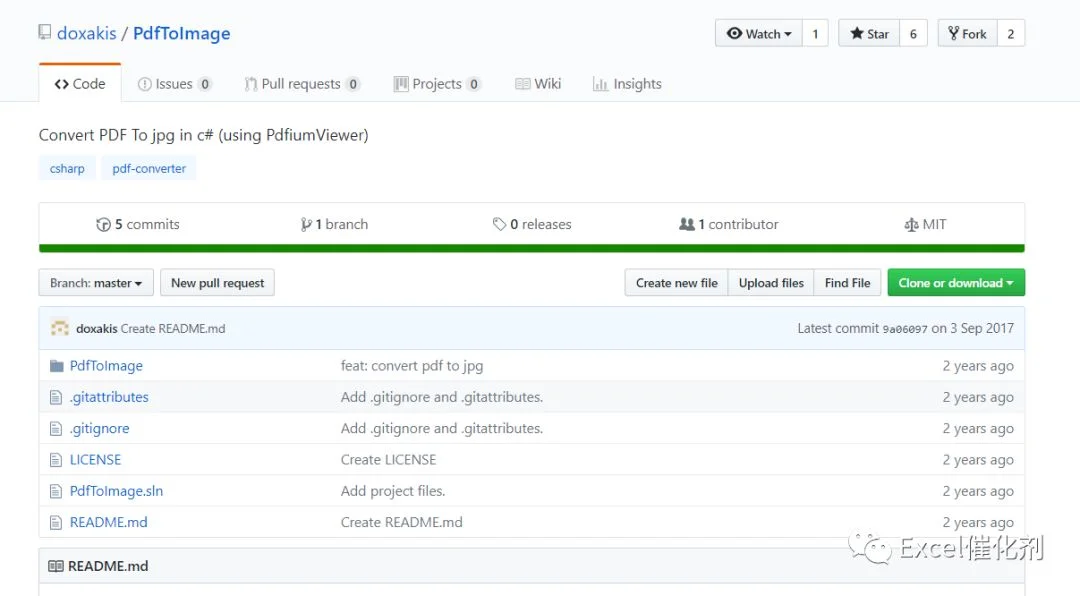Select the pdf-converter topic tag
The height and width of the screenshot is (596, 1080).
point(149,168)
